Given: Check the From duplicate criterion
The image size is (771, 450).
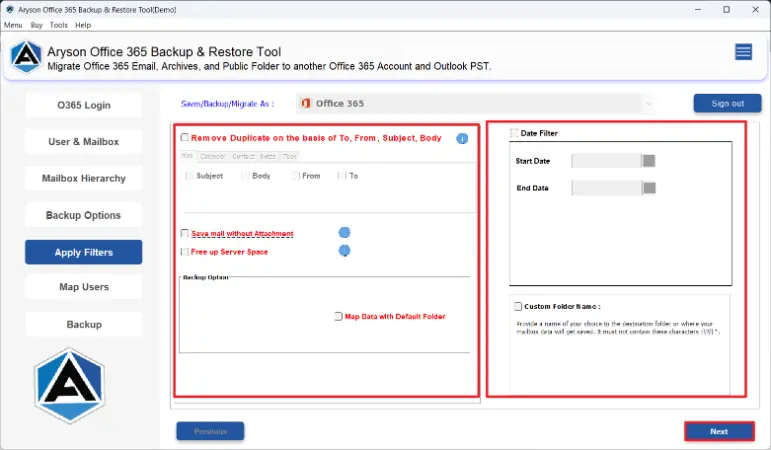Looking at the screenshot, I should click(295, 176).
